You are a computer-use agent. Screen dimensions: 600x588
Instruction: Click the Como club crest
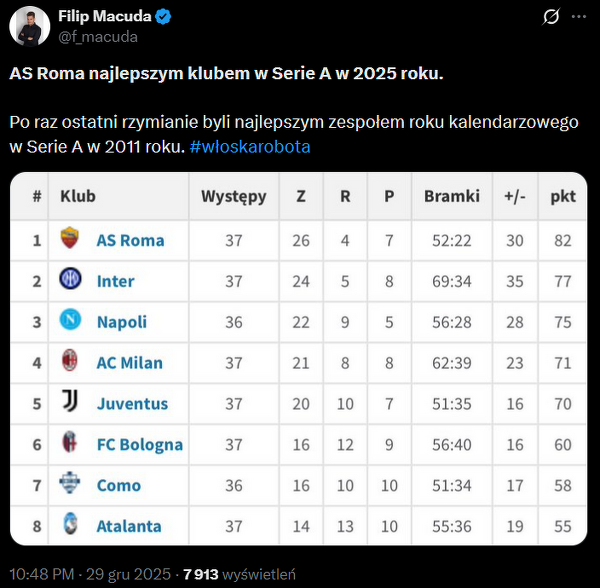(70, 485)
